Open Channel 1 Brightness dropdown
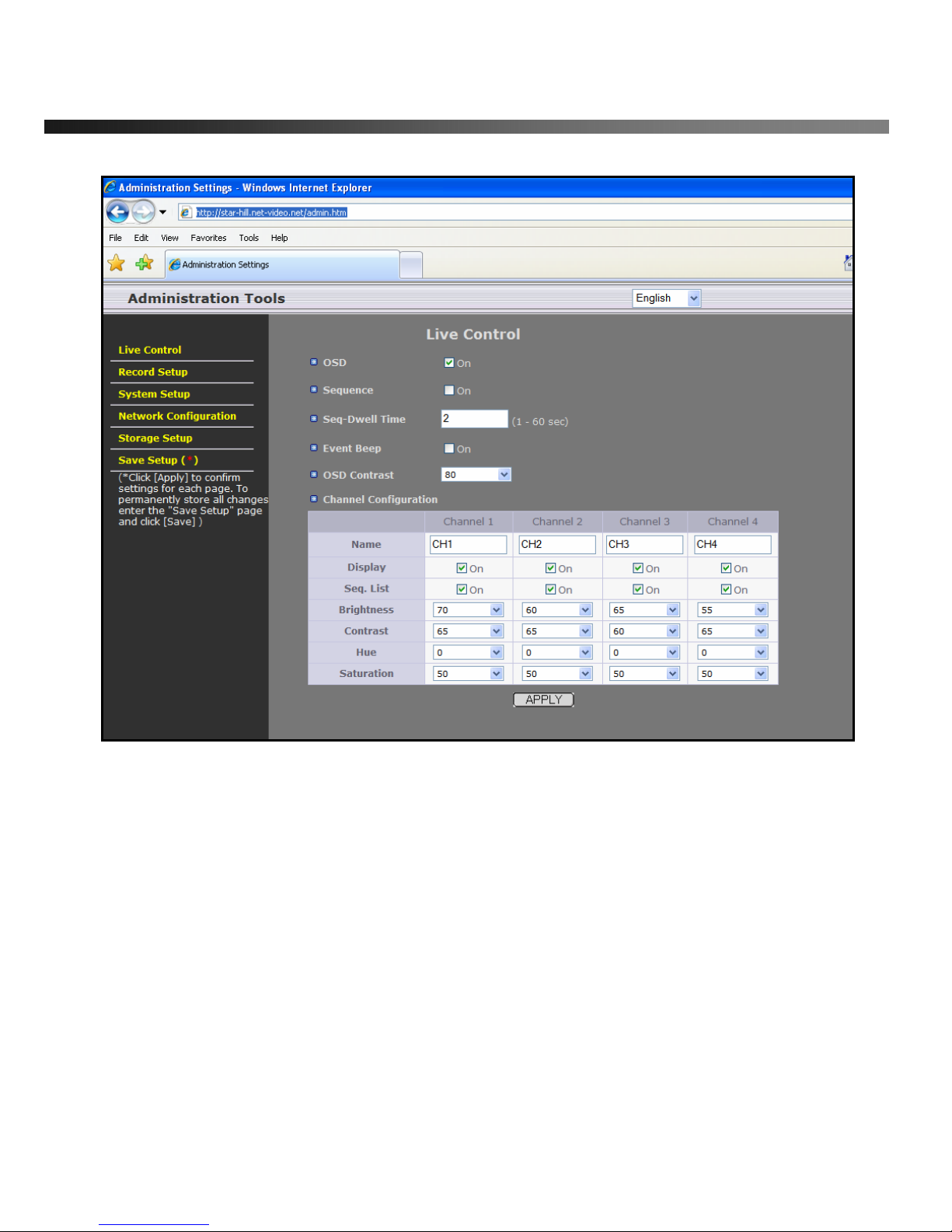 point(469,610)
